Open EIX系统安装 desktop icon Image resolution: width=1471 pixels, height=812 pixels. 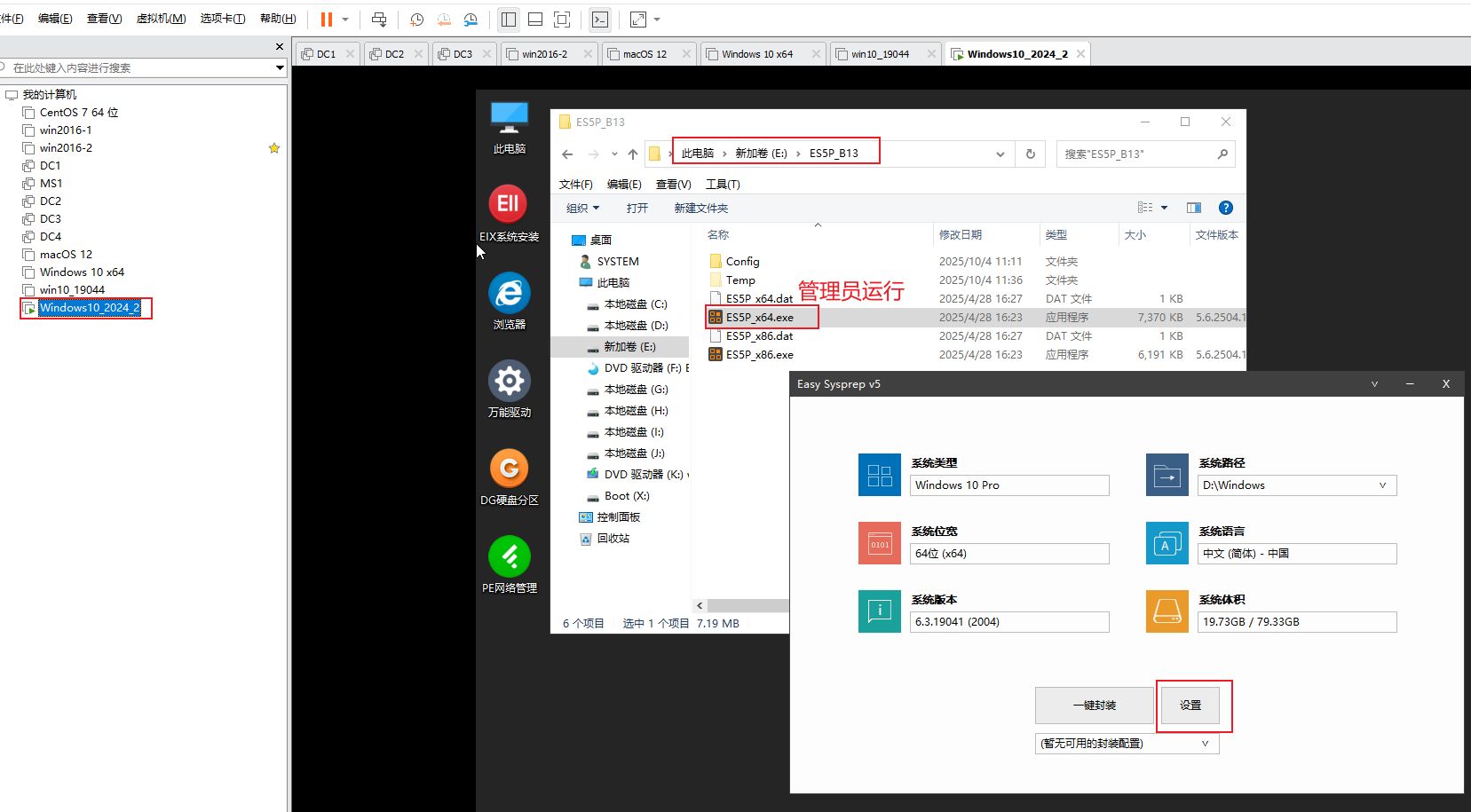click(x=509, y=213)
